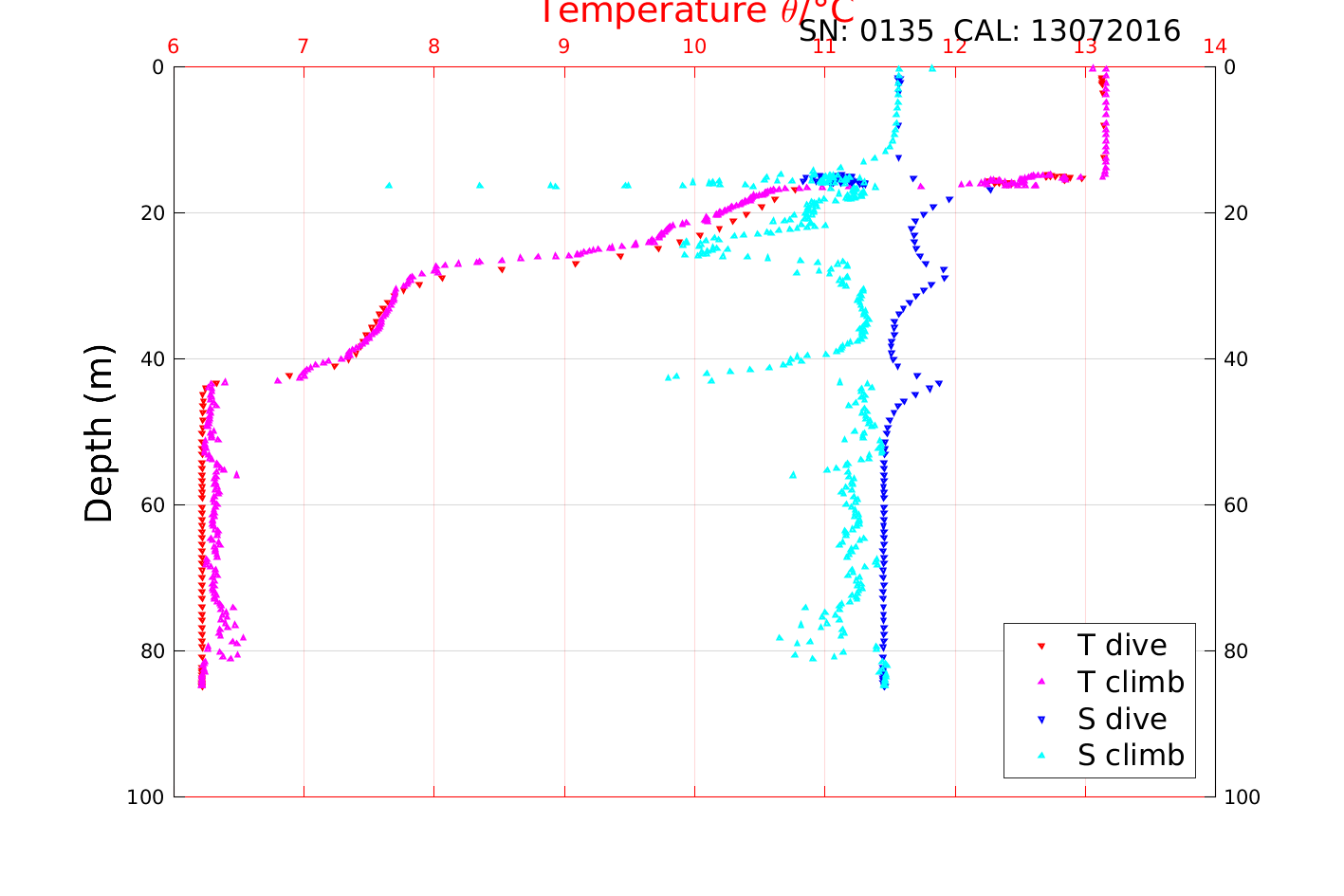The image size is (1344, 896).
Task: Click temperature tick label 7
Action: 304,47
